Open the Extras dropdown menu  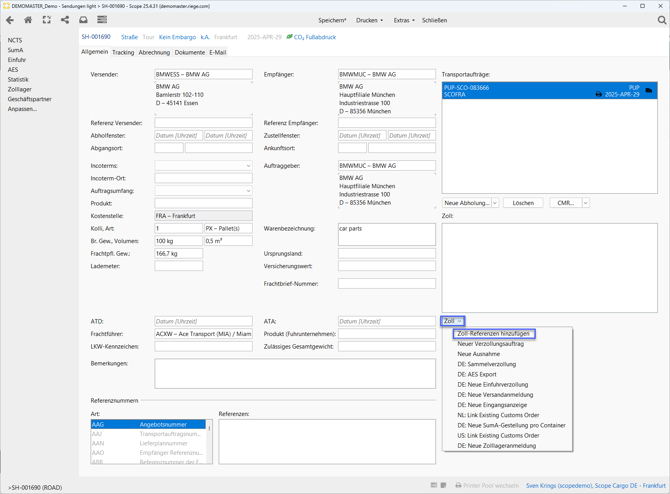click(x=404, y=20)
